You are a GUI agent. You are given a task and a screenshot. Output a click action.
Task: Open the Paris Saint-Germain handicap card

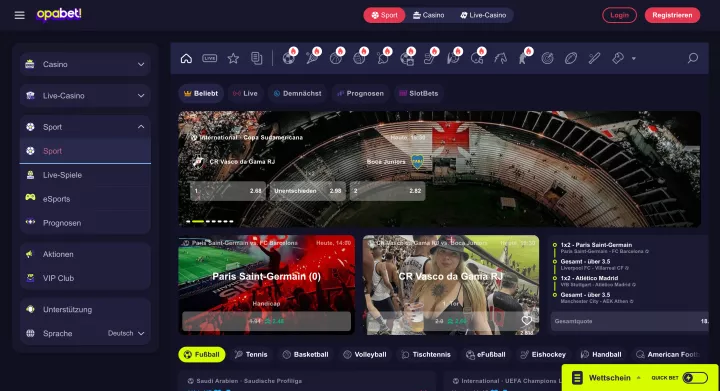(x=266, y=285)
